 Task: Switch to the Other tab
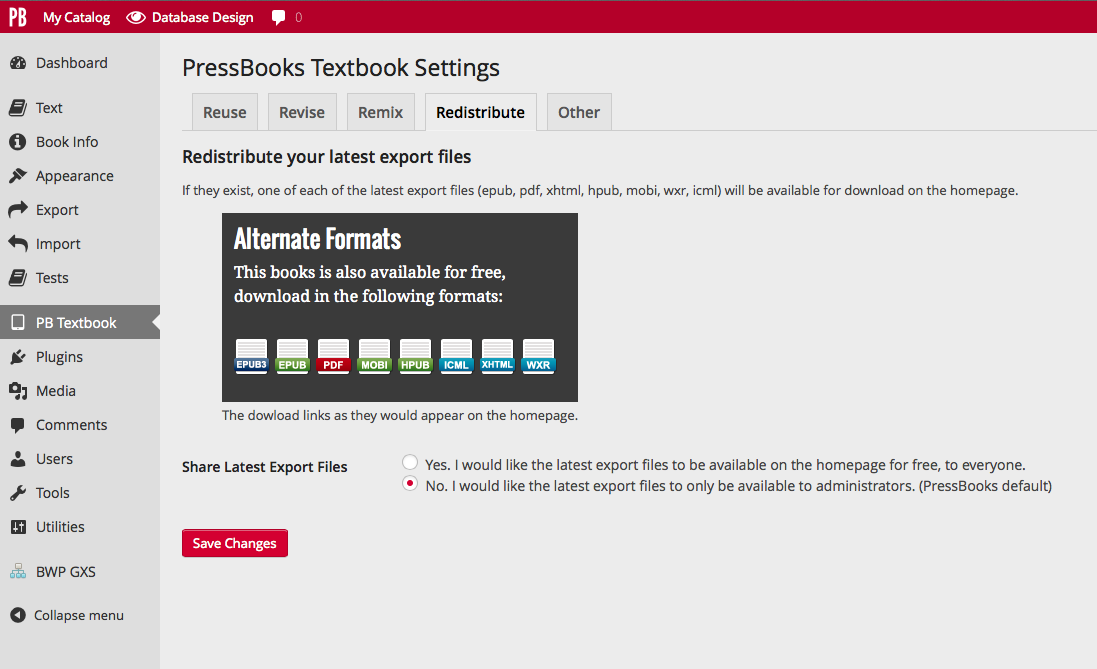[579, 112]
